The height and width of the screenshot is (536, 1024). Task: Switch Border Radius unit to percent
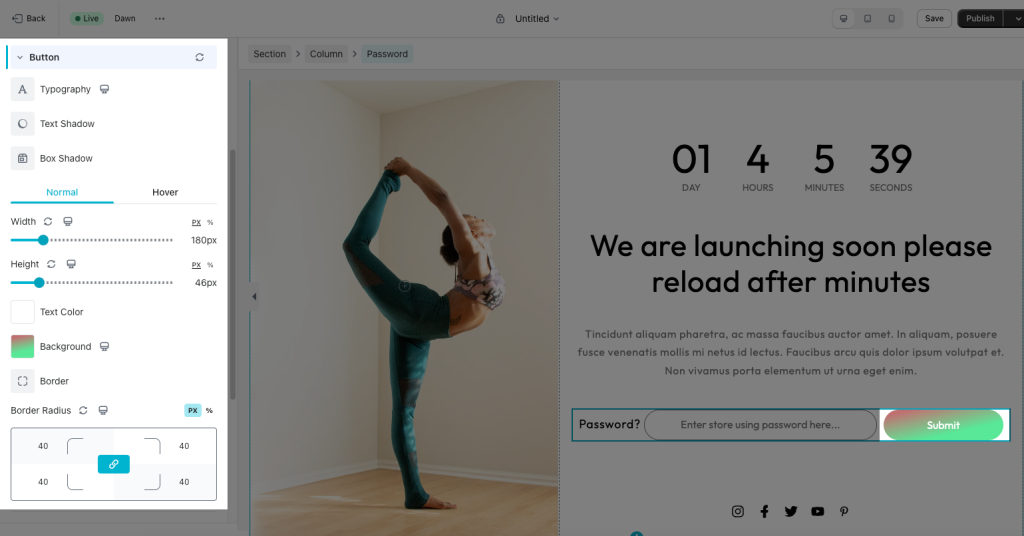[209, 411]
